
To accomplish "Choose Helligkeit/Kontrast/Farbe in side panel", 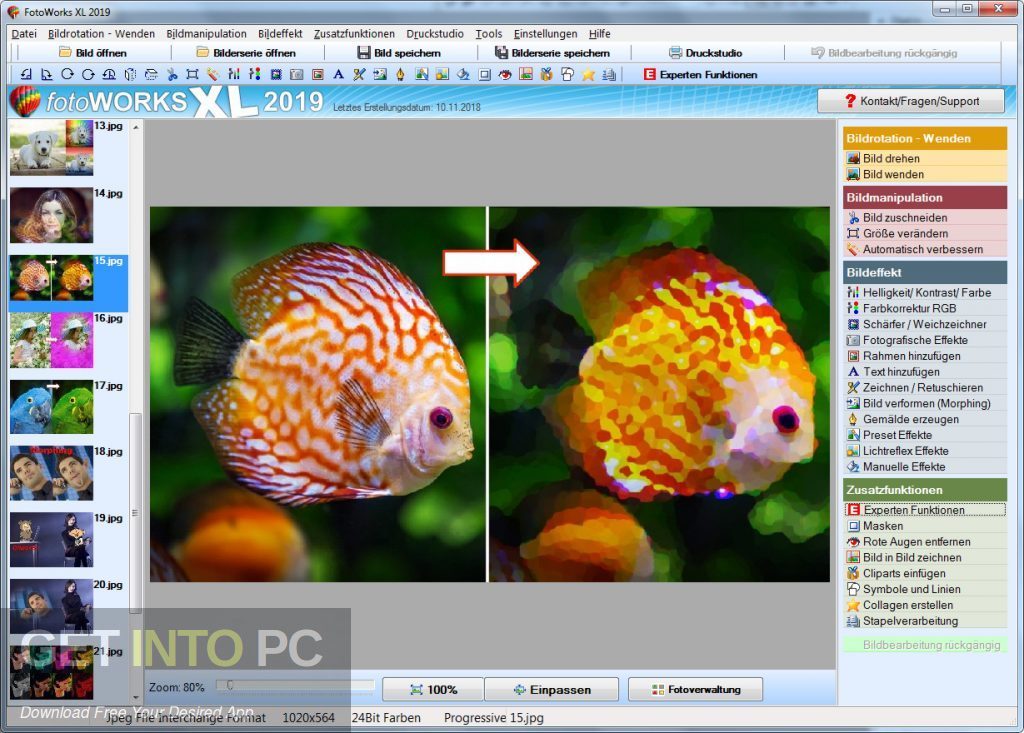I will (925, 293).
